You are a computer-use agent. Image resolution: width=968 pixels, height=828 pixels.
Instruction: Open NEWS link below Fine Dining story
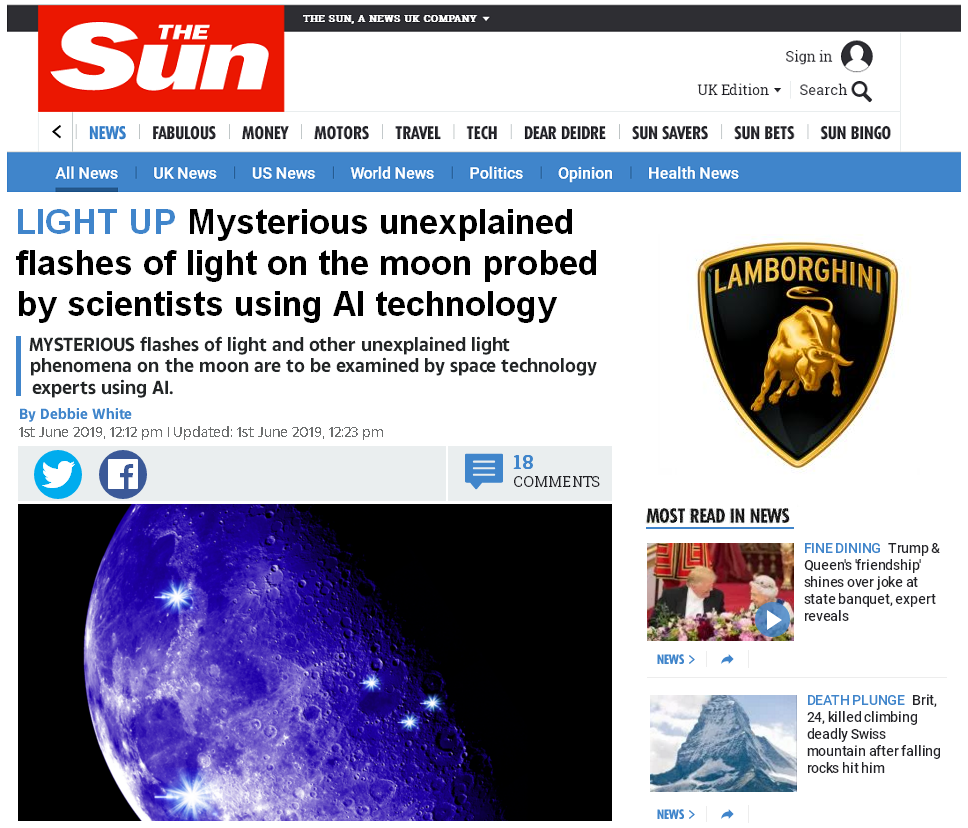pos(676,659)
